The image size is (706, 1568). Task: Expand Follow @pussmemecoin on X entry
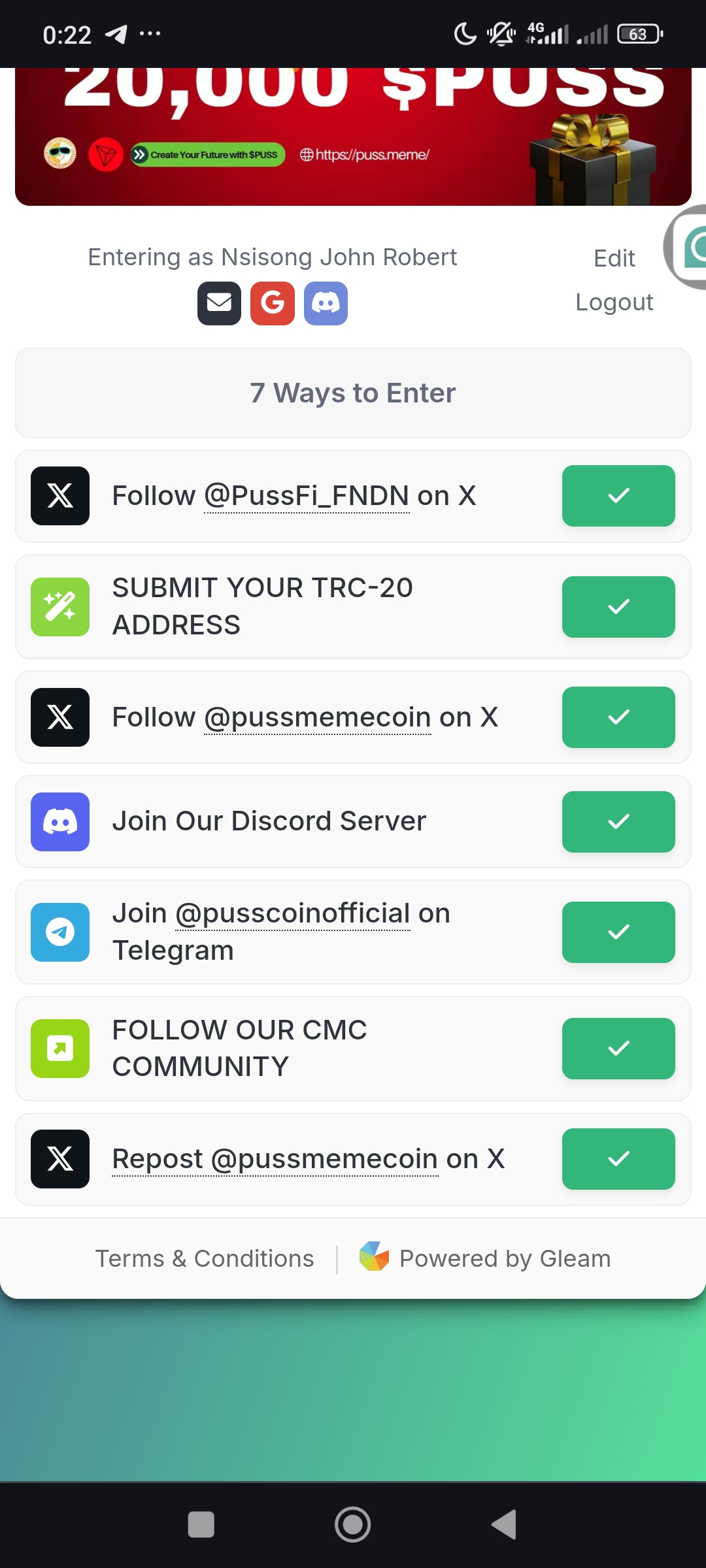coord(353,717)
